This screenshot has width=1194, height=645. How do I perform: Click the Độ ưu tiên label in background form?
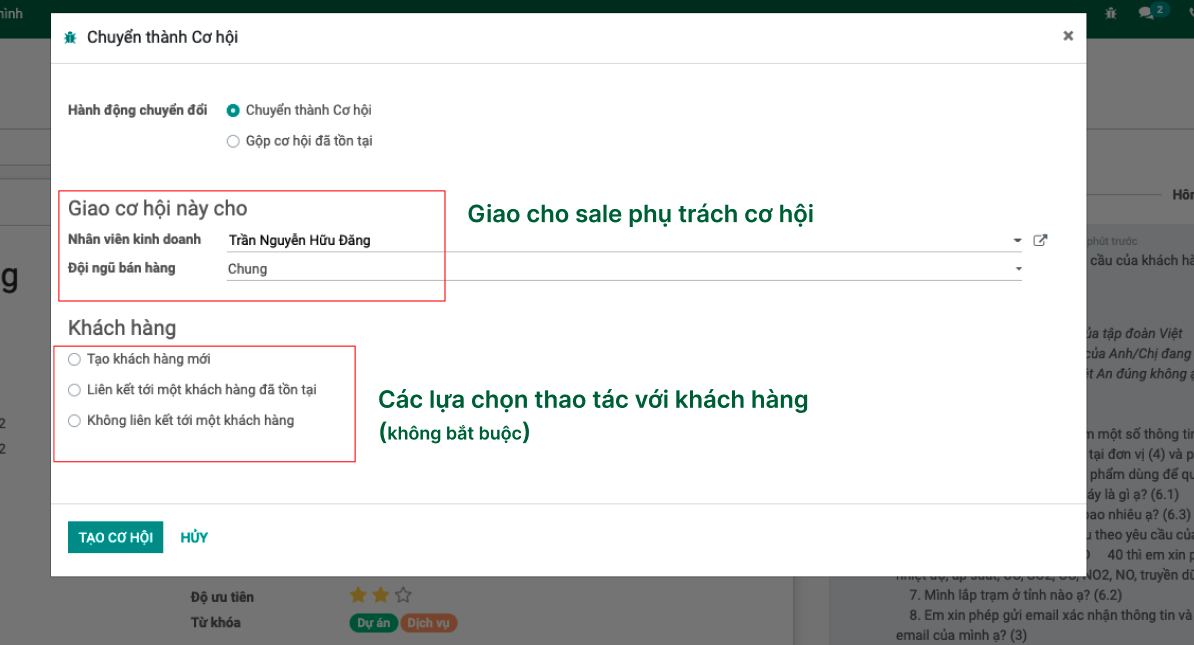(x=222, y=597)
